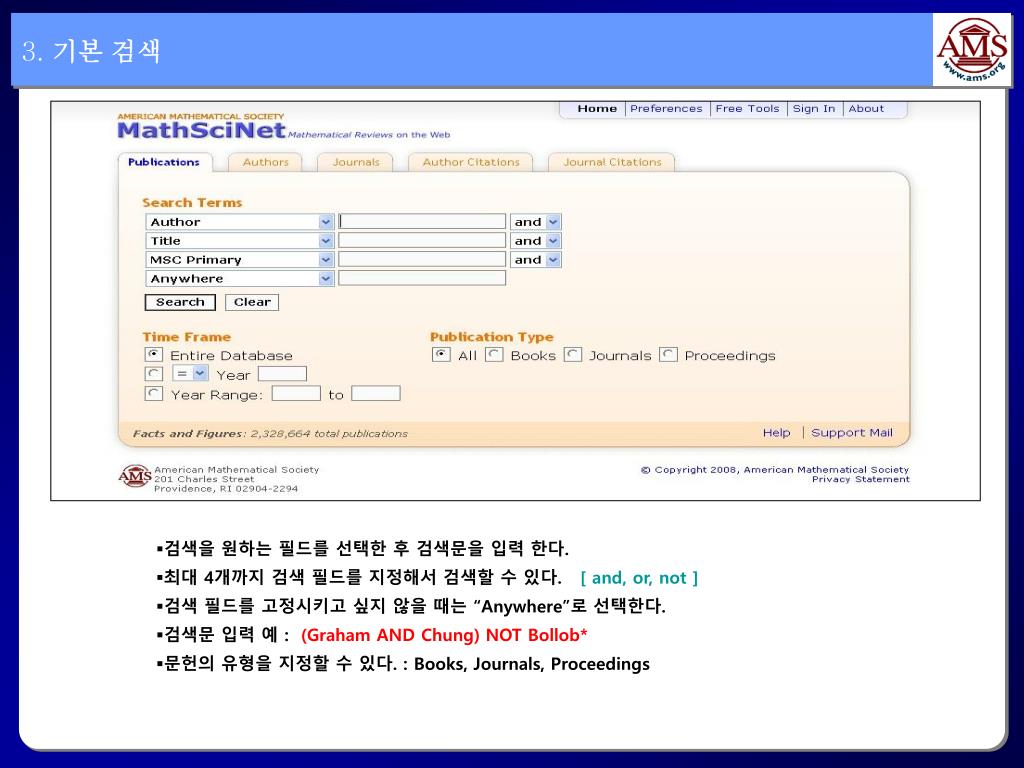Open the Help link
The width and height of the screenshot is (1024, 768).
[x=776, y=432]
